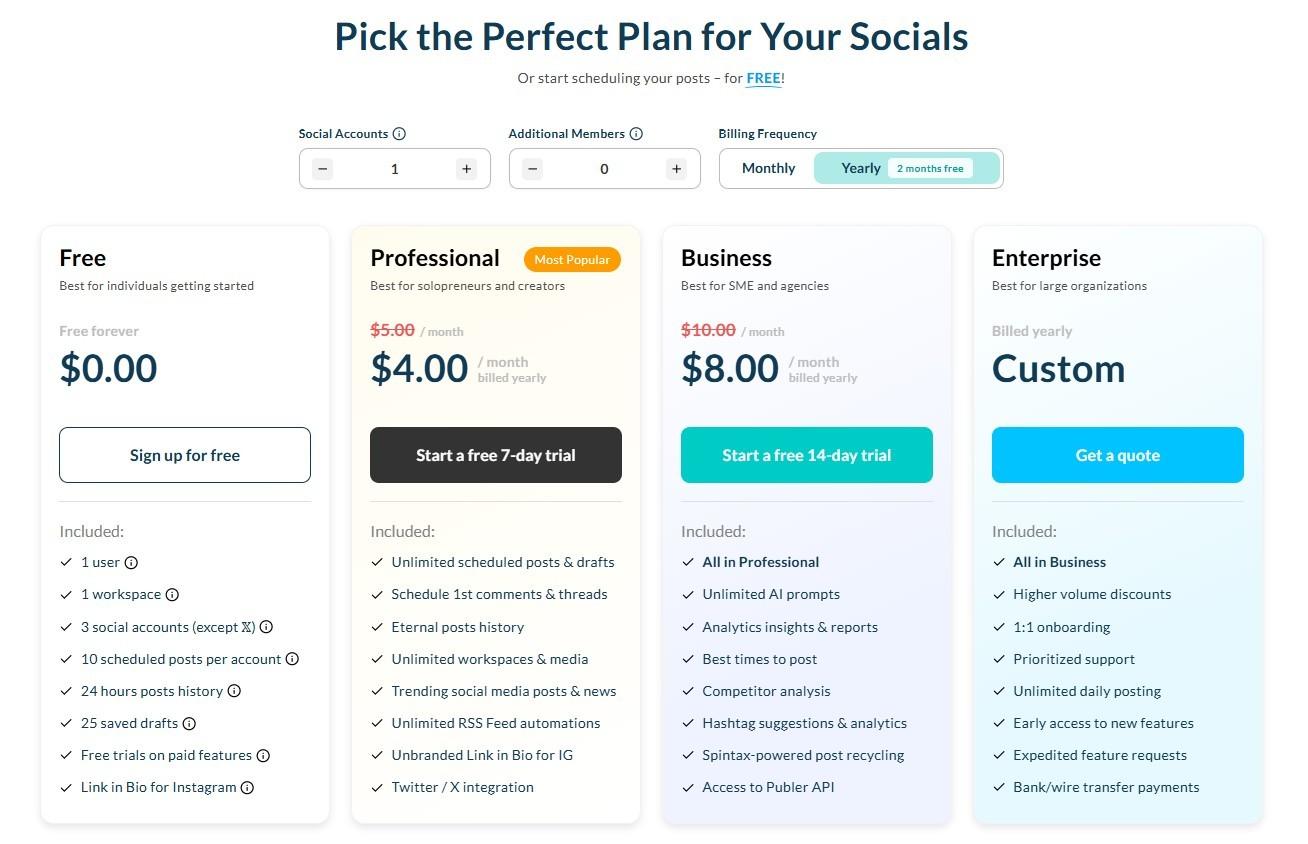The width and height of the screenshot is (1308, 844).
Task: Switch billing frequency to Monthly
Action: pos(768,168)
